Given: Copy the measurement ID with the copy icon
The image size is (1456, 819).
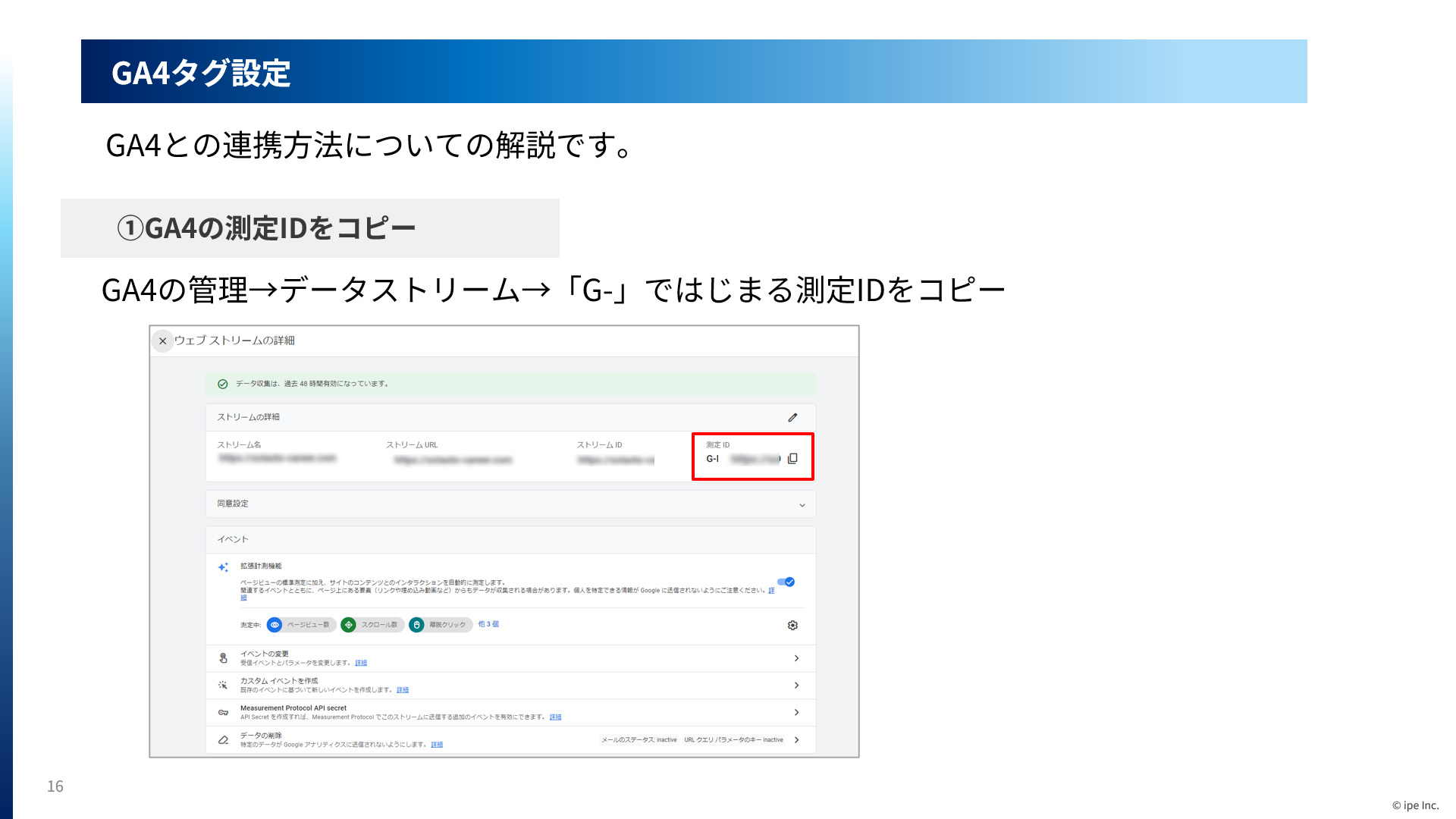Looking at the screenshot, I should tap(792, 459).
